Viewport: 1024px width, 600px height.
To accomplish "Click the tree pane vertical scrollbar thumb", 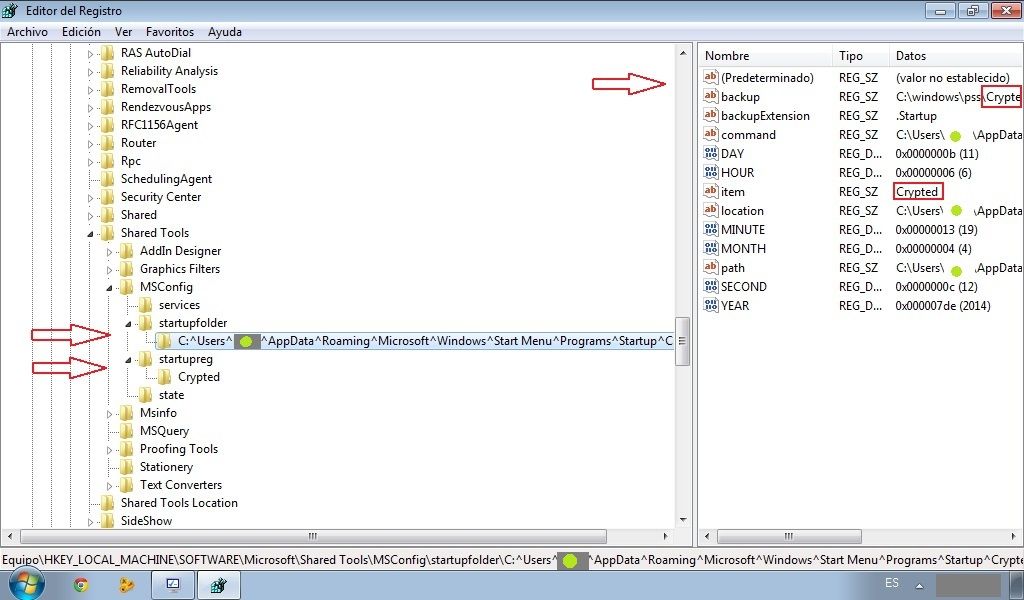I will [682, 341].
